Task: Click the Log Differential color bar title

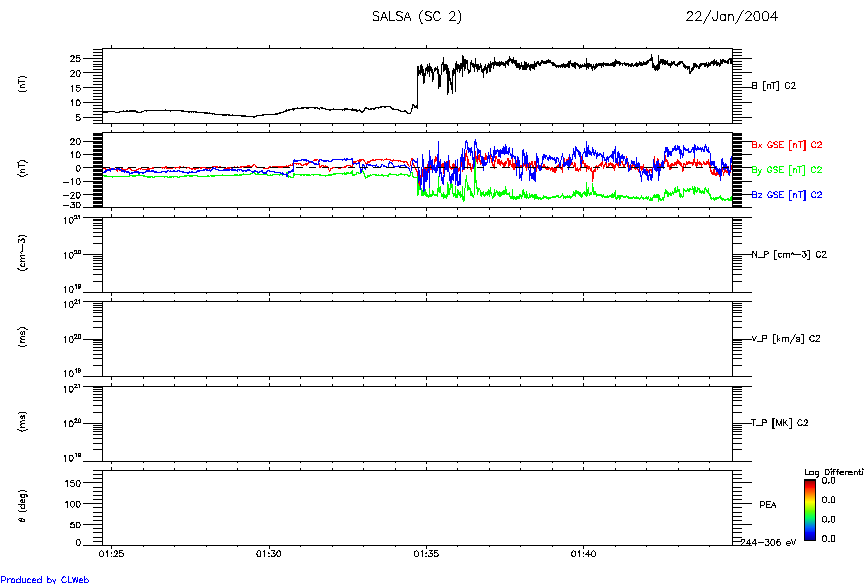Action: coord(834,472)
